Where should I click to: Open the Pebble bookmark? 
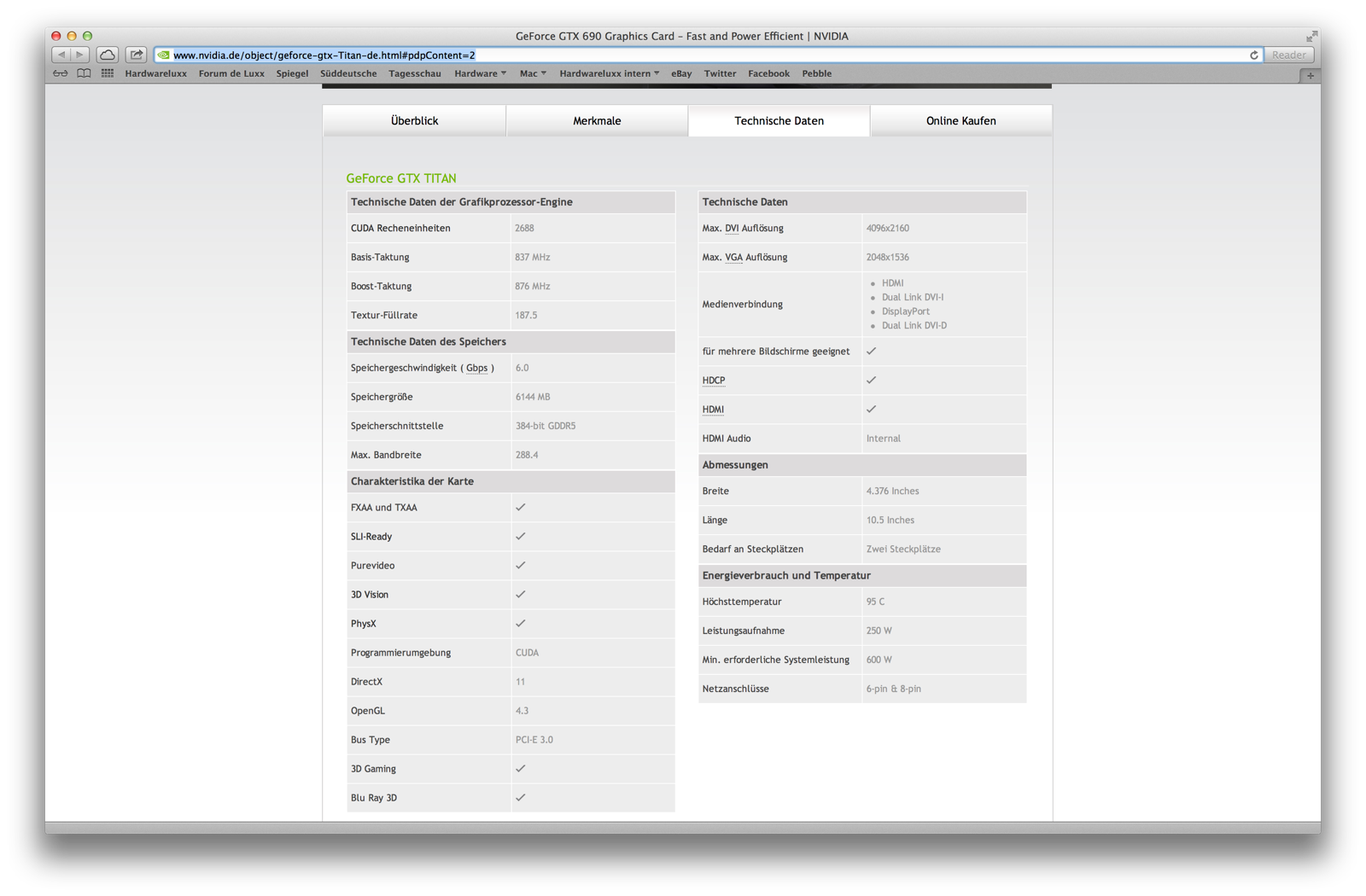click(816, 73)
